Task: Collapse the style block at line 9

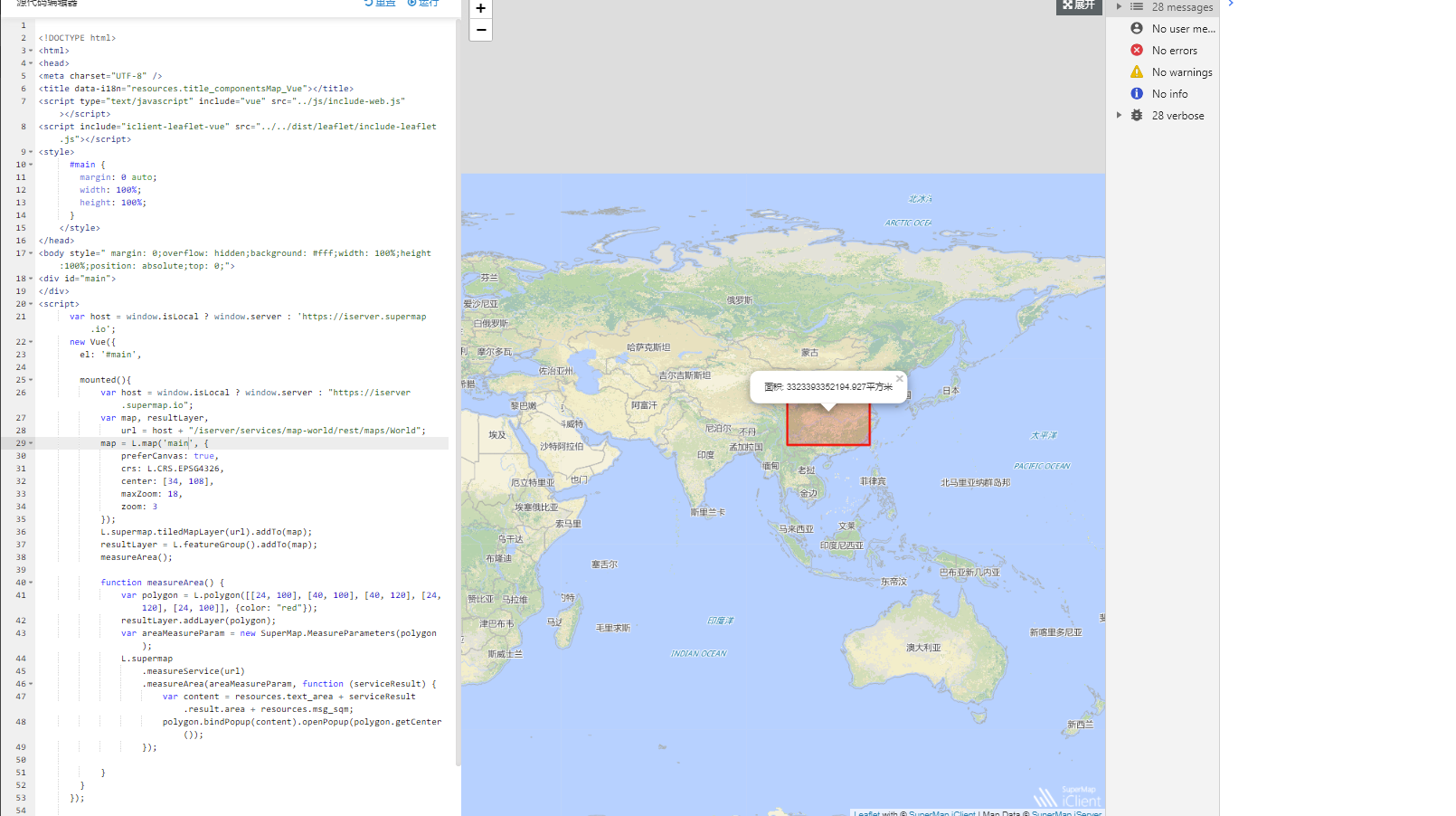Action: click(x=31, y=152)
